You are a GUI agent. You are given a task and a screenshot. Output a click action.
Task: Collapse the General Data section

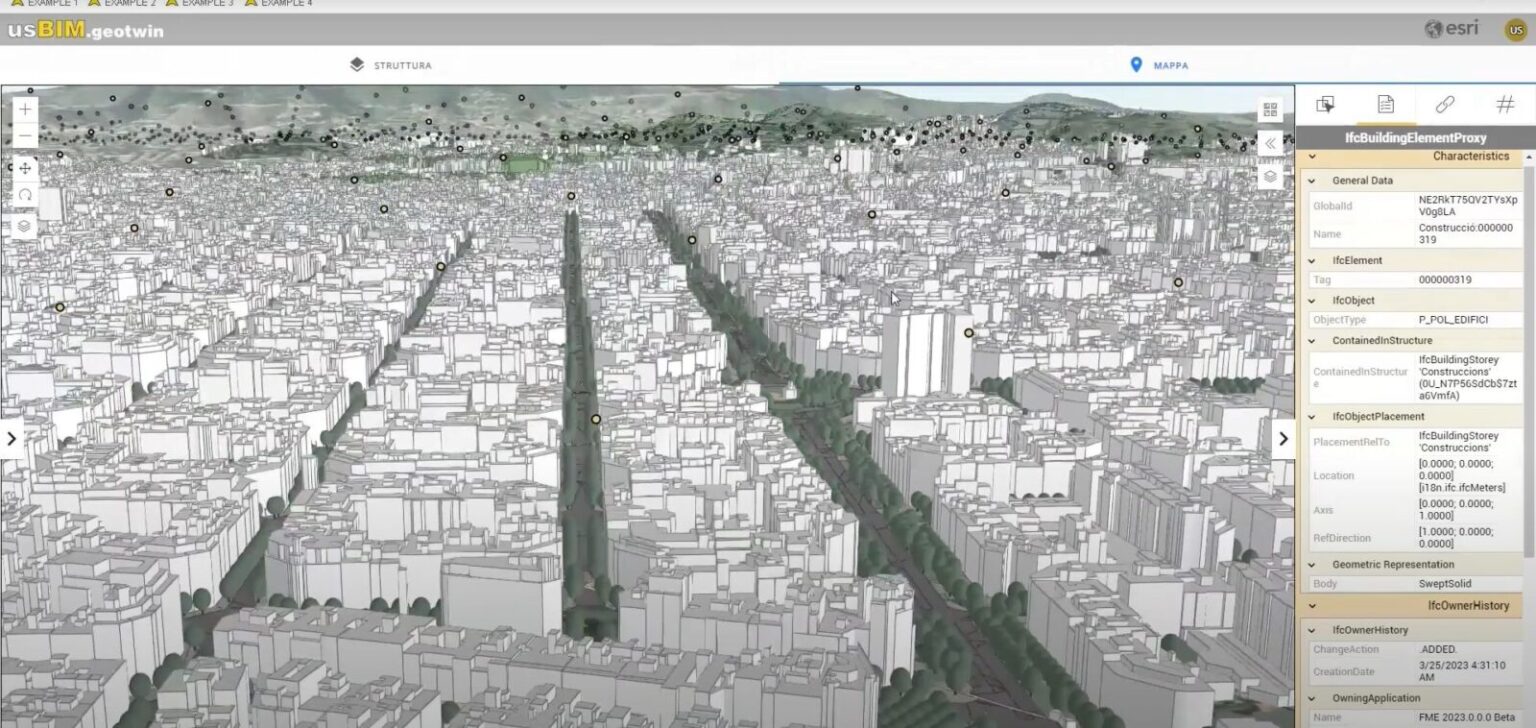[x=1313, y=181]
